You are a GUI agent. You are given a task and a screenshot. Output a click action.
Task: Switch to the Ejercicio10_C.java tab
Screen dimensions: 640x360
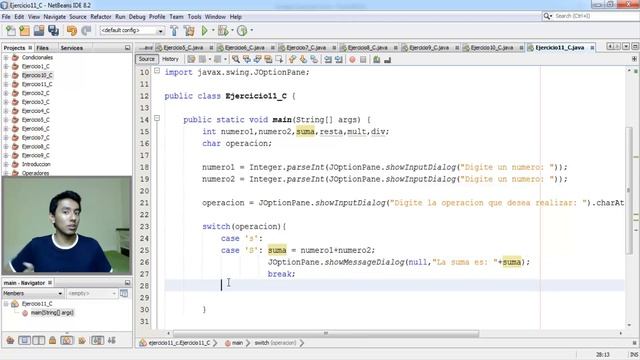[x=492, y=48]
